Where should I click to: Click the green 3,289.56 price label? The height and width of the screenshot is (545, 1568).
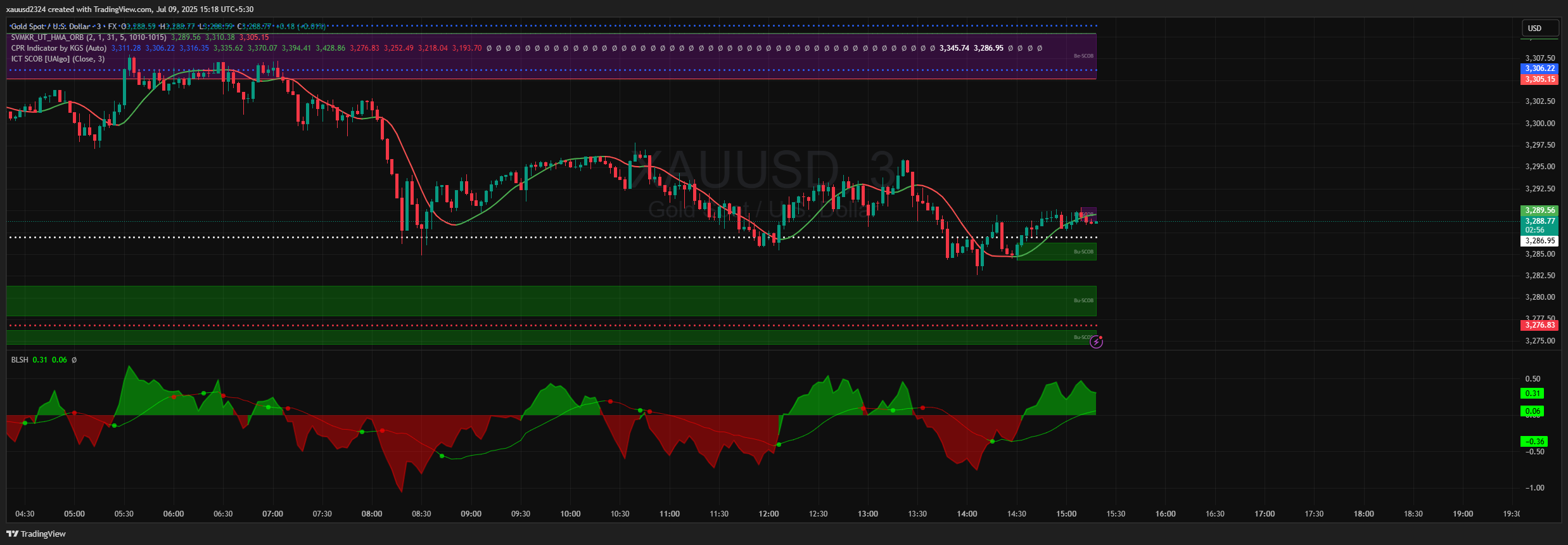point(1539,210)
